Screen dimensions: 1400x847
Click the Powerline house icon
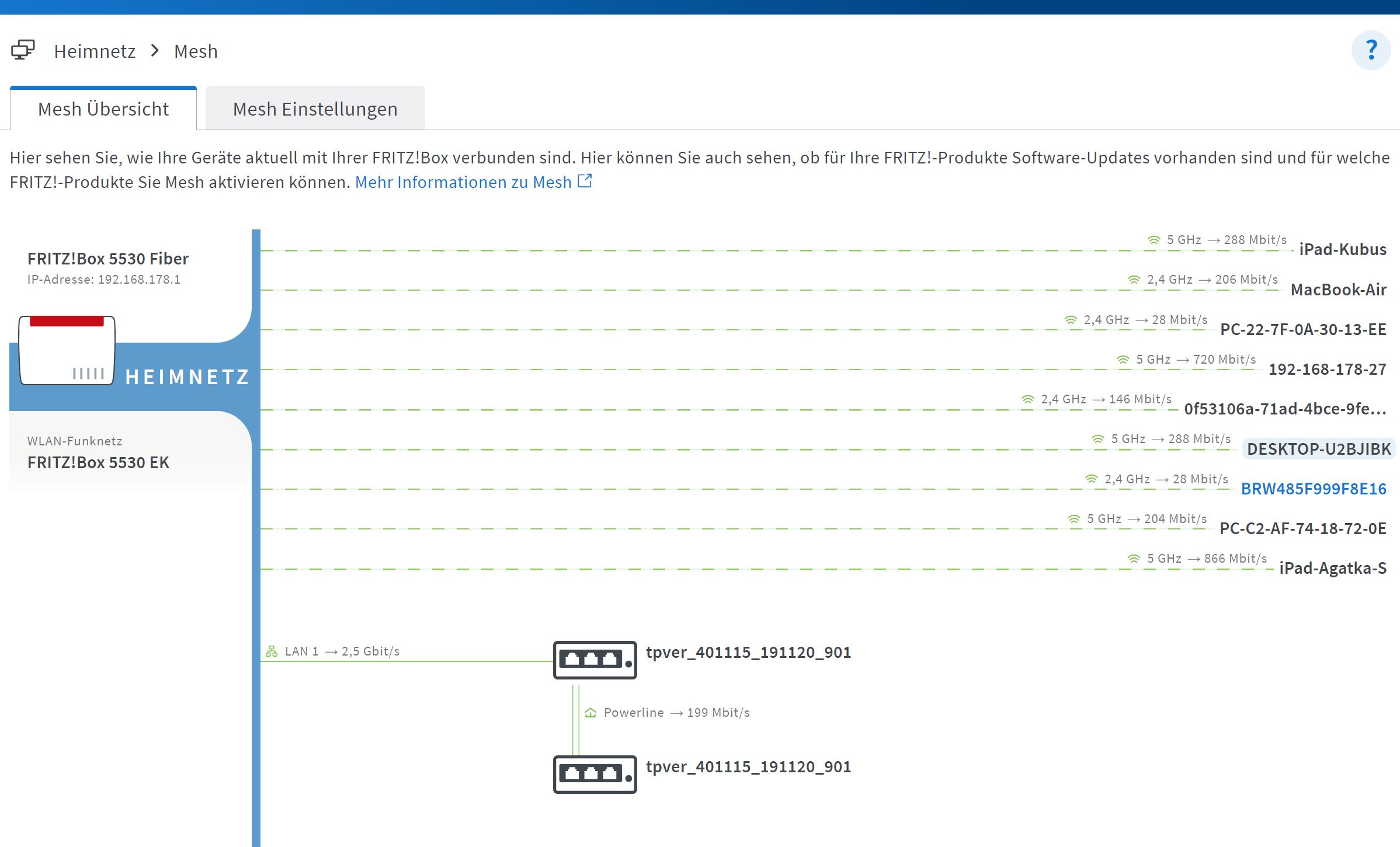590,713
